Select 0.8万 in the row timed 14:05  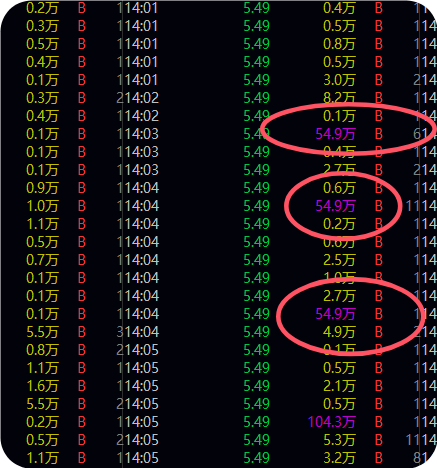[x=42, y=350]
